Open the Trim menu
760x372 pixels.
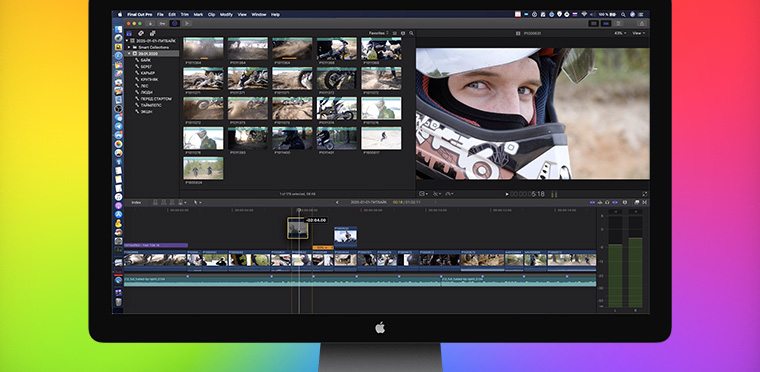[x=185, y=15]
